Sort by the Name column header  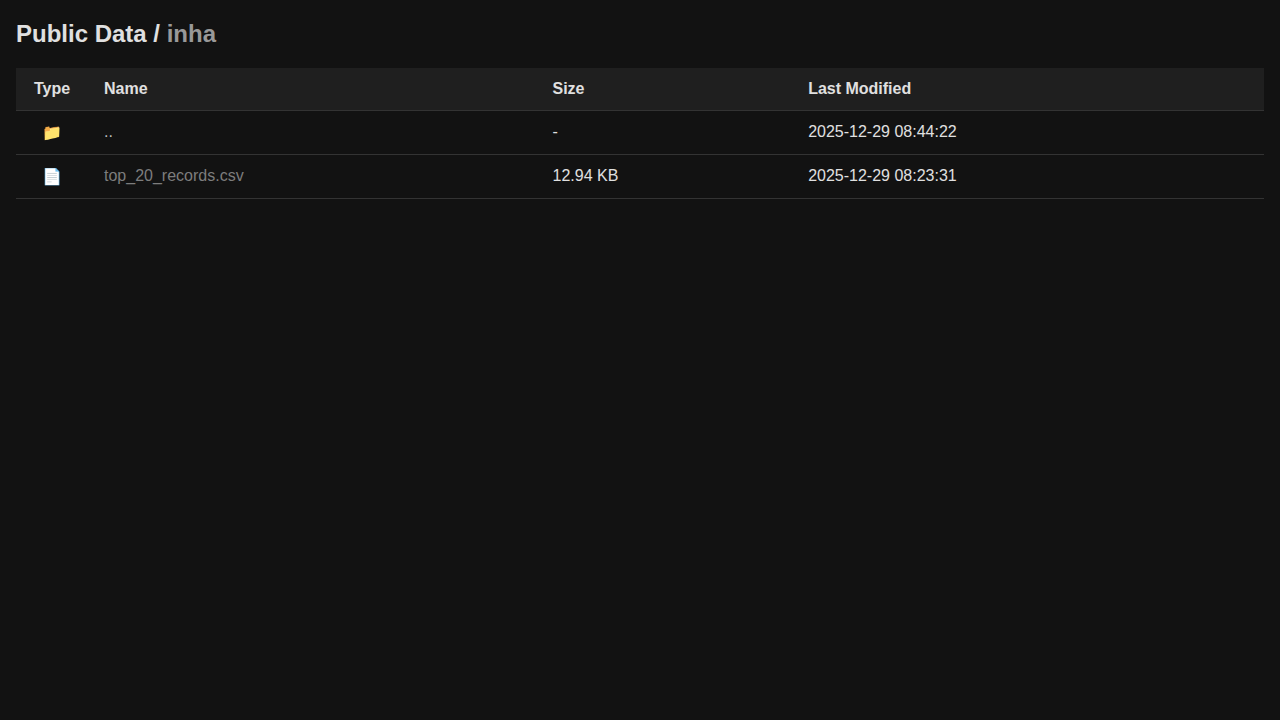pyautogui.click(x=125, y=89)
